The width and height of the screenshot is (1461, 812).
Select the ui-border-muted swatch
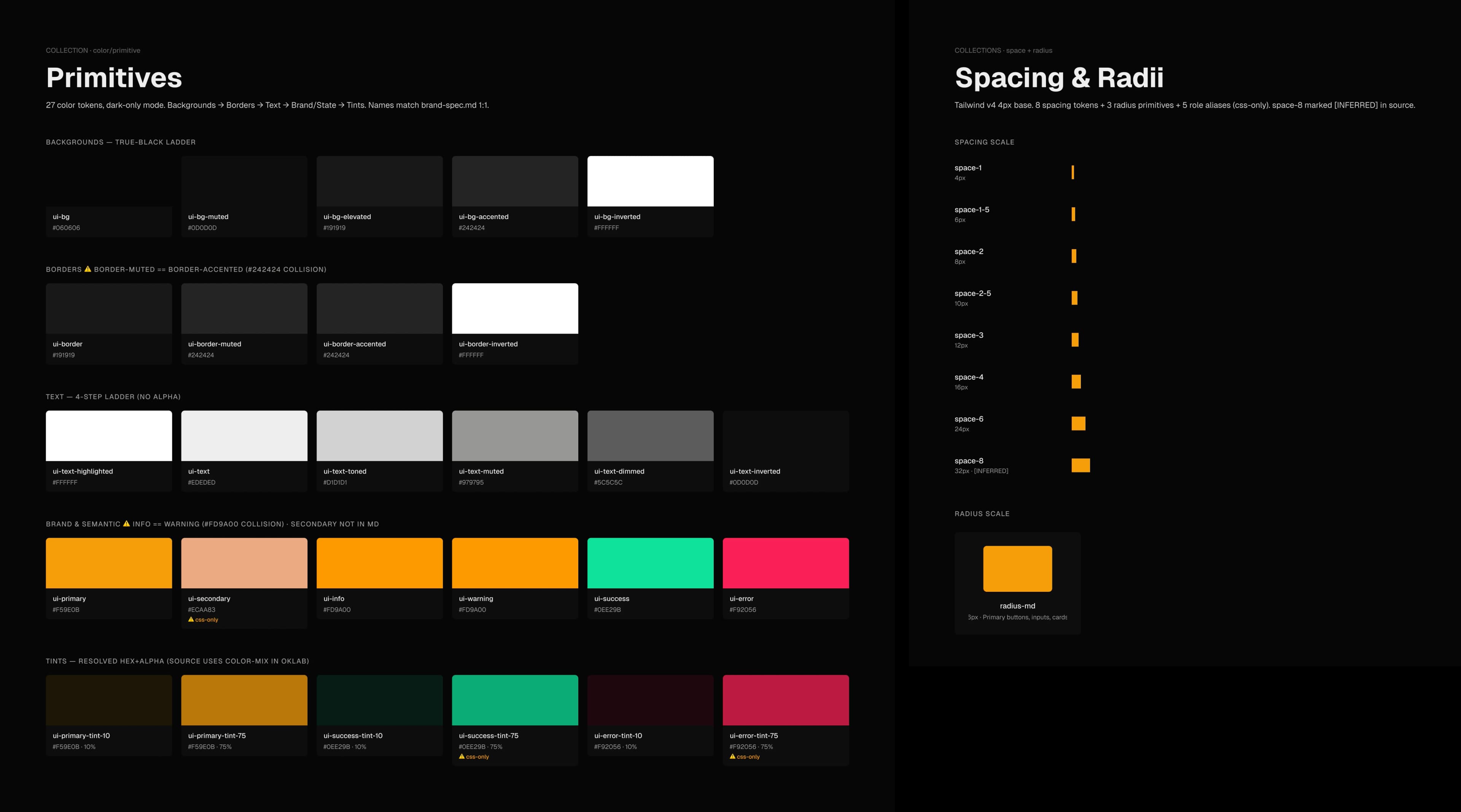(x=244, y=308)
